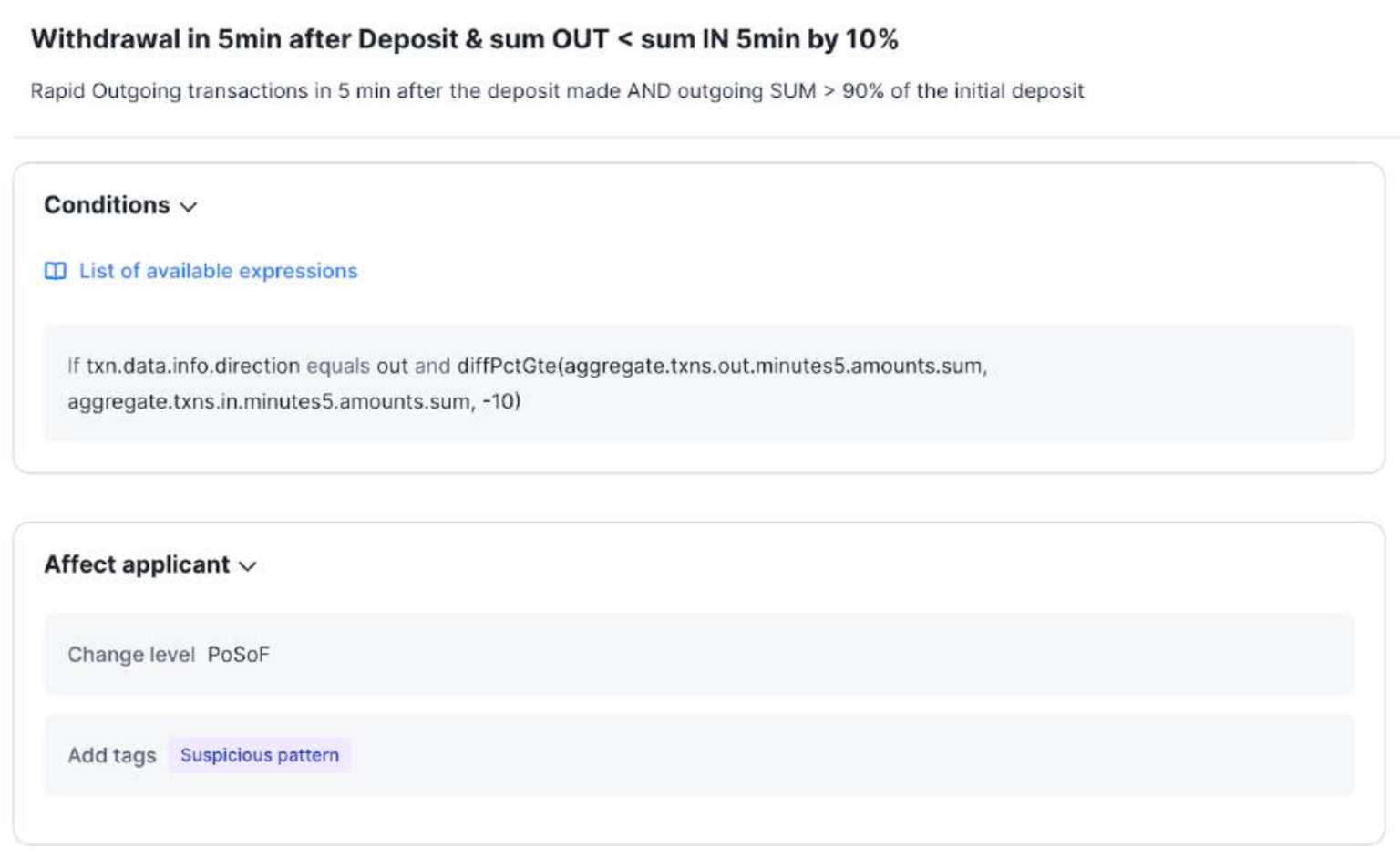Collapse the Conditions section chevron
This screenshot has width=1400, height=859.
pyautogui.click(x=189, y=207)
